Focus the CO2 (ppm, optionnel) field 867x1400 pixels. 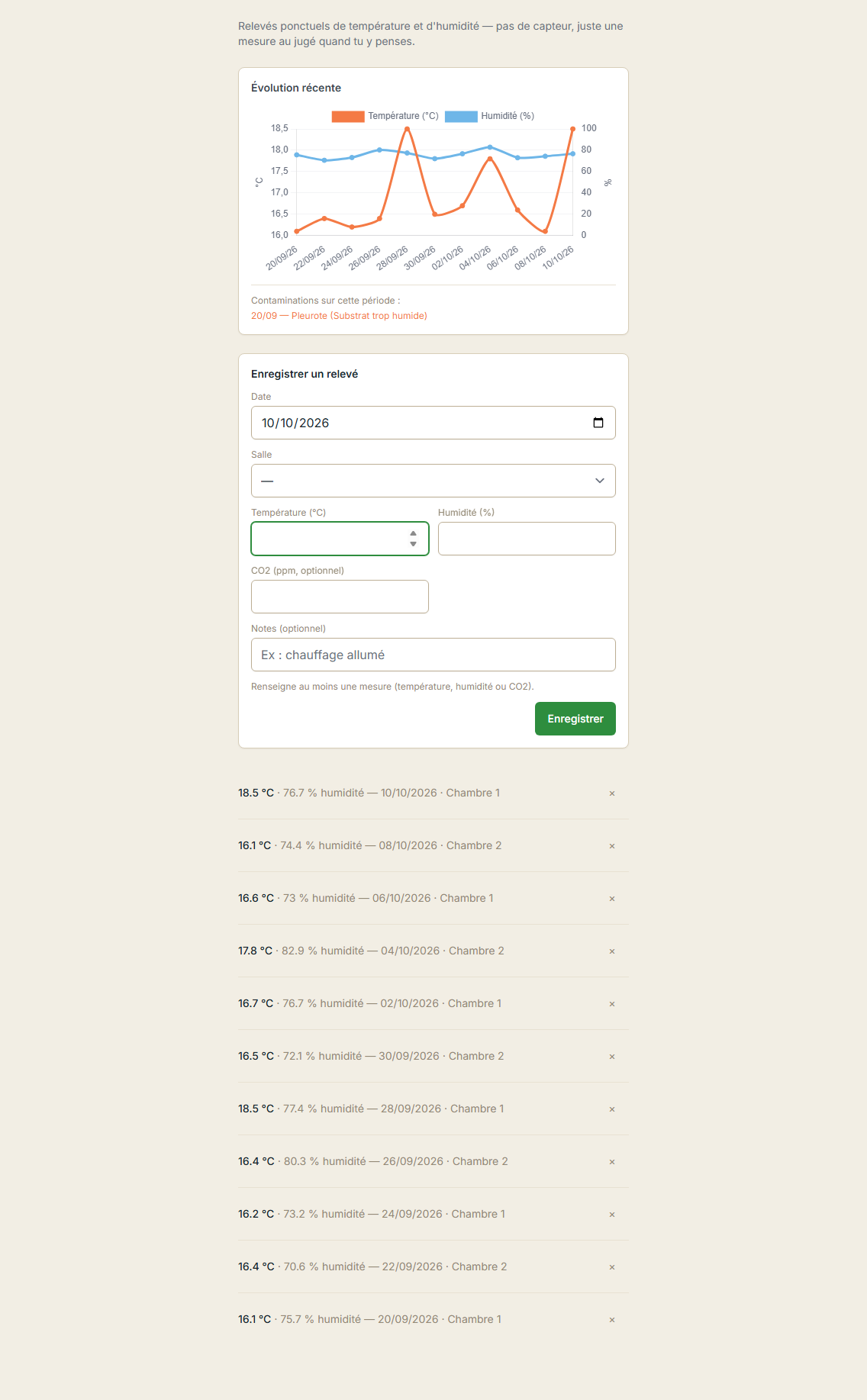click(x=340, y=597)
